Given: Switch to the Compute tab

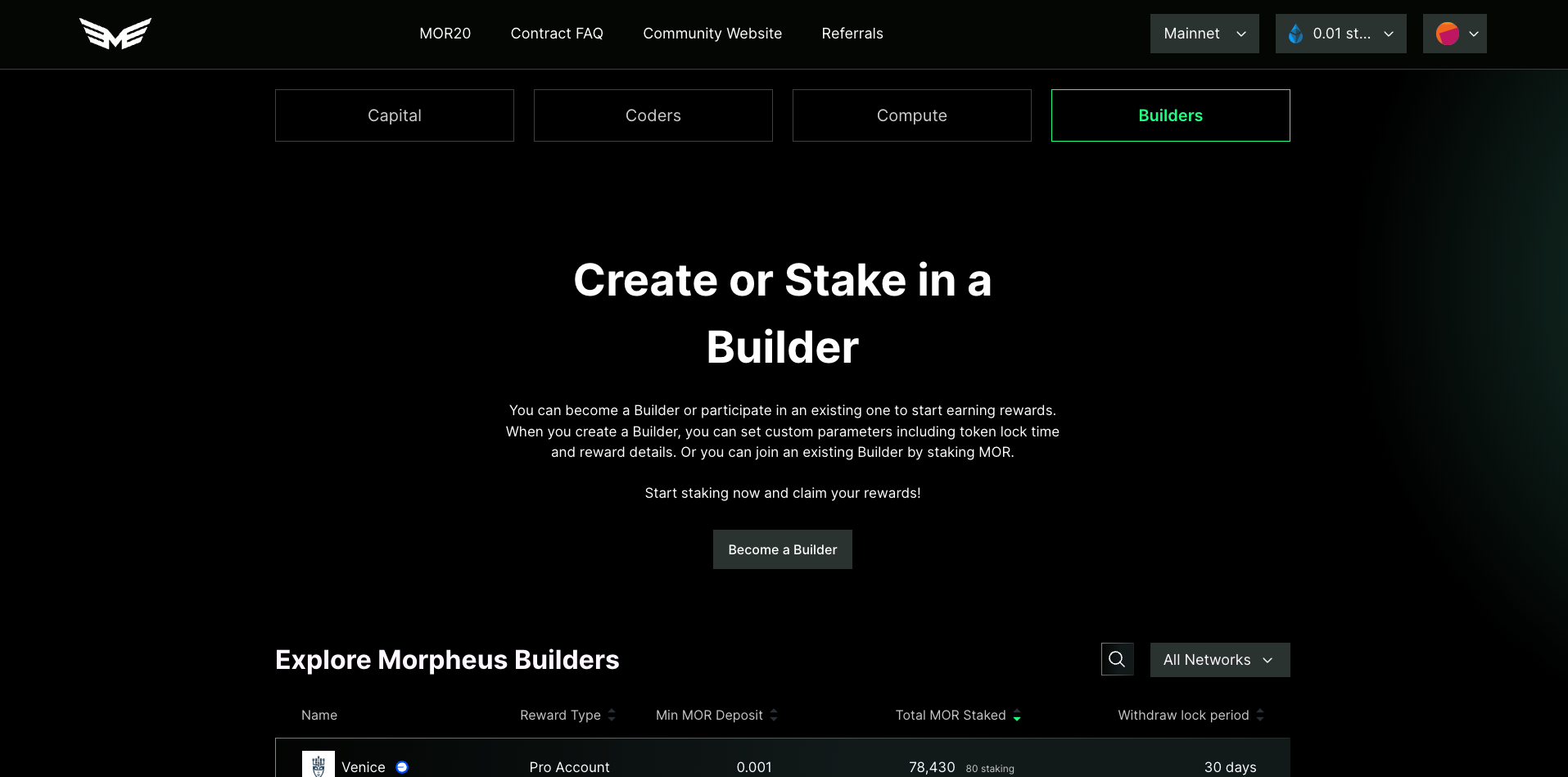Looking at the screenshot, I should click(912, 115).
